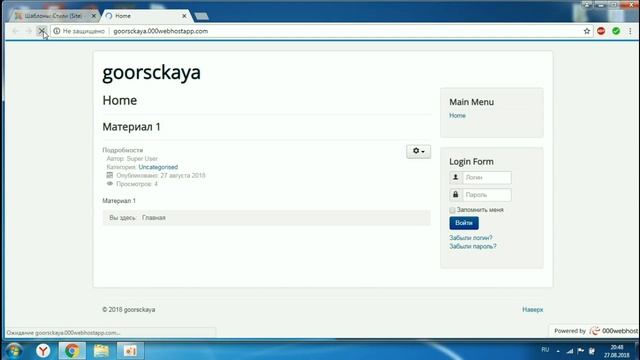
Task: Click the © 2018 goorsckaya footer text
Action: click(x=129, y=309)
